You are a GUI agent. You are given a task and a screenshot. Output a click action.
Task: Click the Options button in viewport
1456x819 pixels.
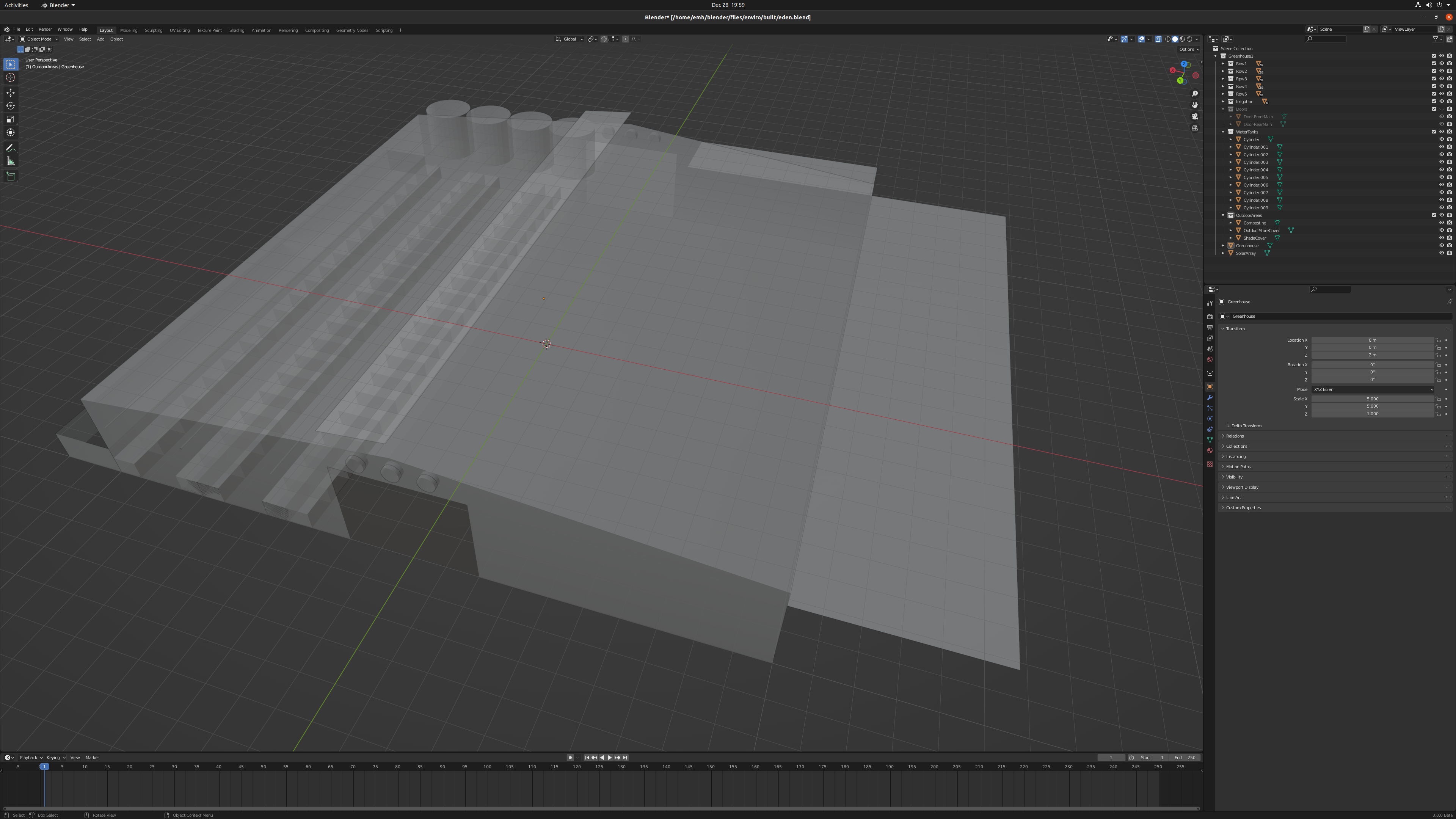(x=1189, y=49)
